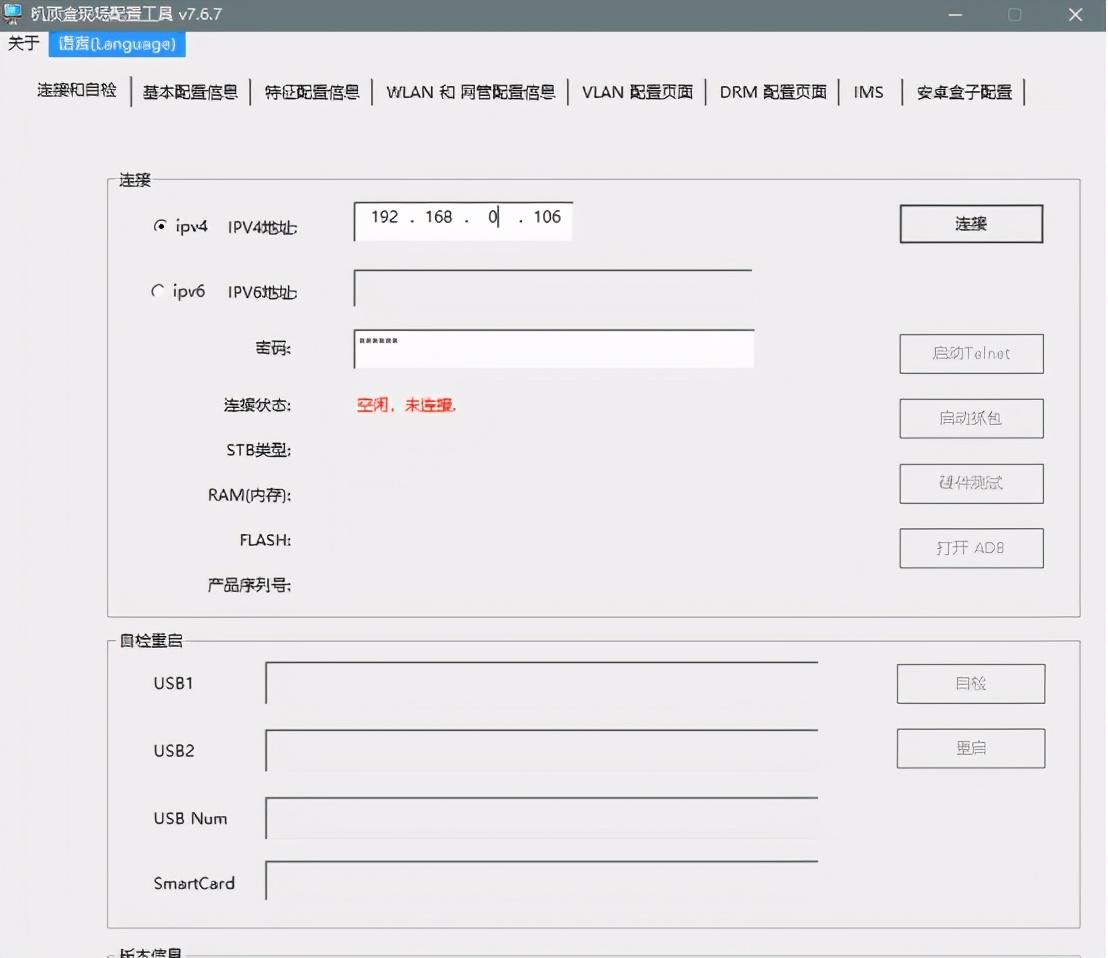
Task: Open the 关于 menu
Action: point(23,44)
